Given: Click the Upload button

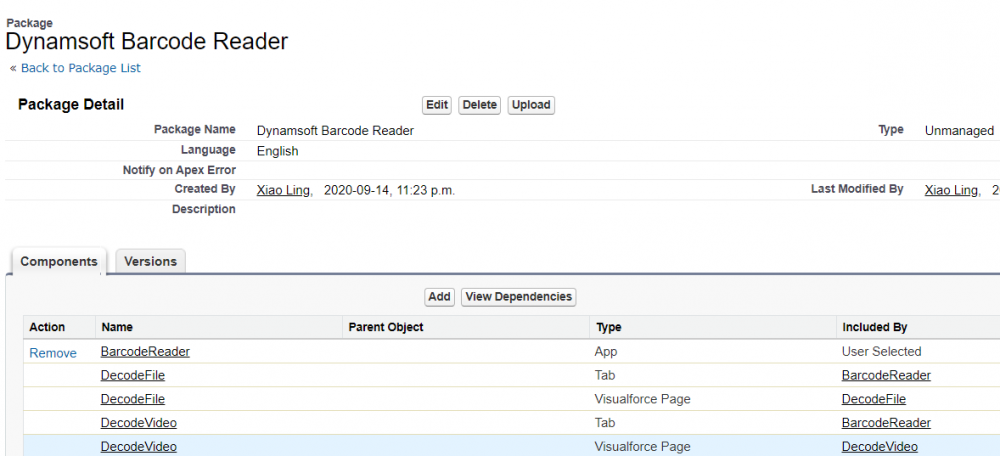Looking at the screenshot, I should 531,105.
